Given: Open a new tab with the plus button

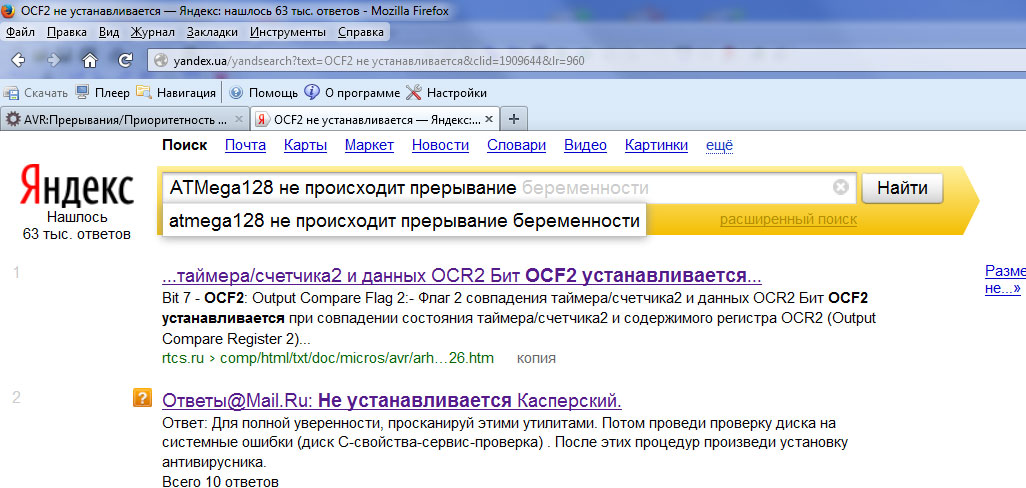Looking at the screenshot, I should coord(514,119).
